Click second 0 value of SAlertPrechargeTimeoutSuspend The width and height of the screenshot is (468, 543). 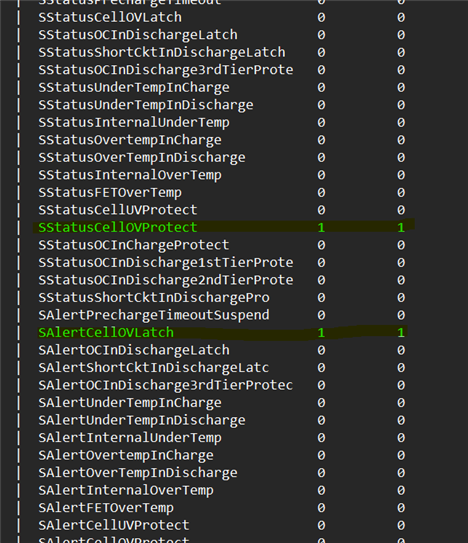[401, 315]
